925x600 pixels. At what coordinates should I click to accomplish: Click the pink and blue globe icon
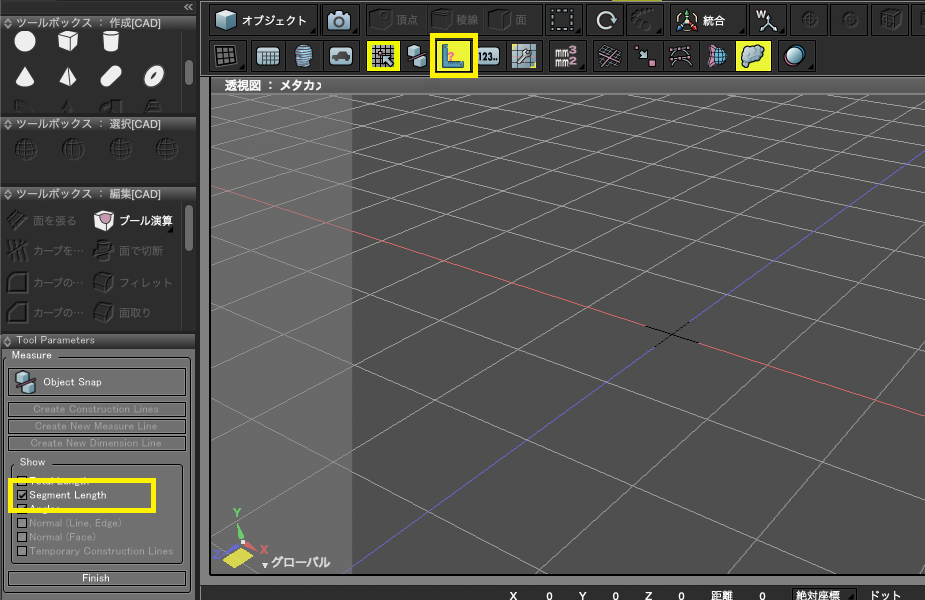coord(717,56)
